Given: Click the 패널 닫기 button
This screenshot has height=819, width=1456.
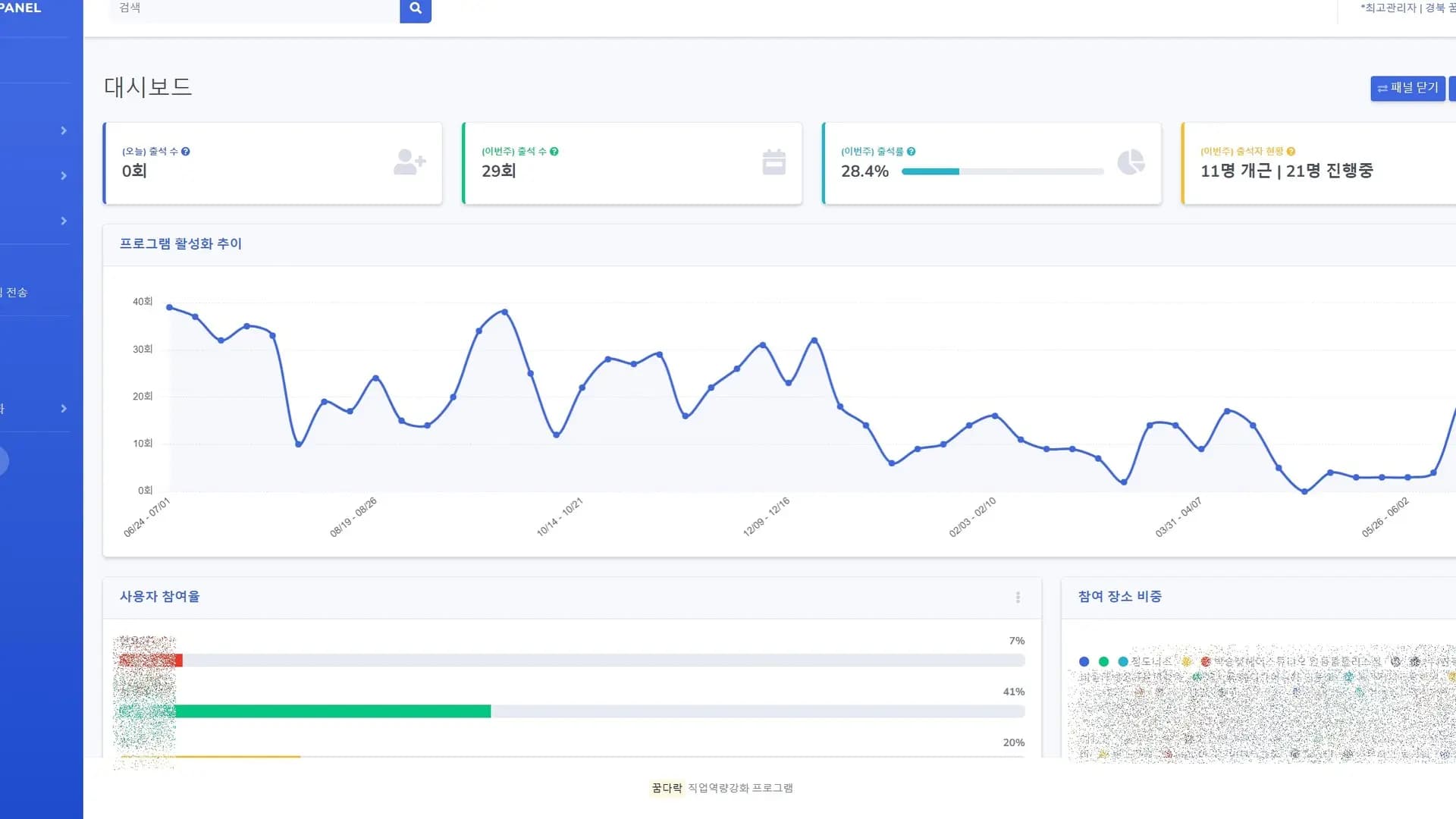Looking at the screenshot, I should point(1407,88).
